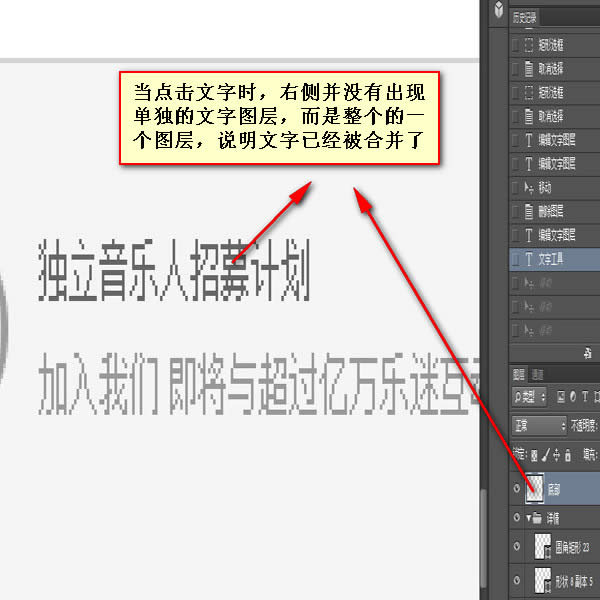The height and width of the screenshot is (600, 600).
Task: Open the 3D panel cube icon
Action: pos(499,10)
